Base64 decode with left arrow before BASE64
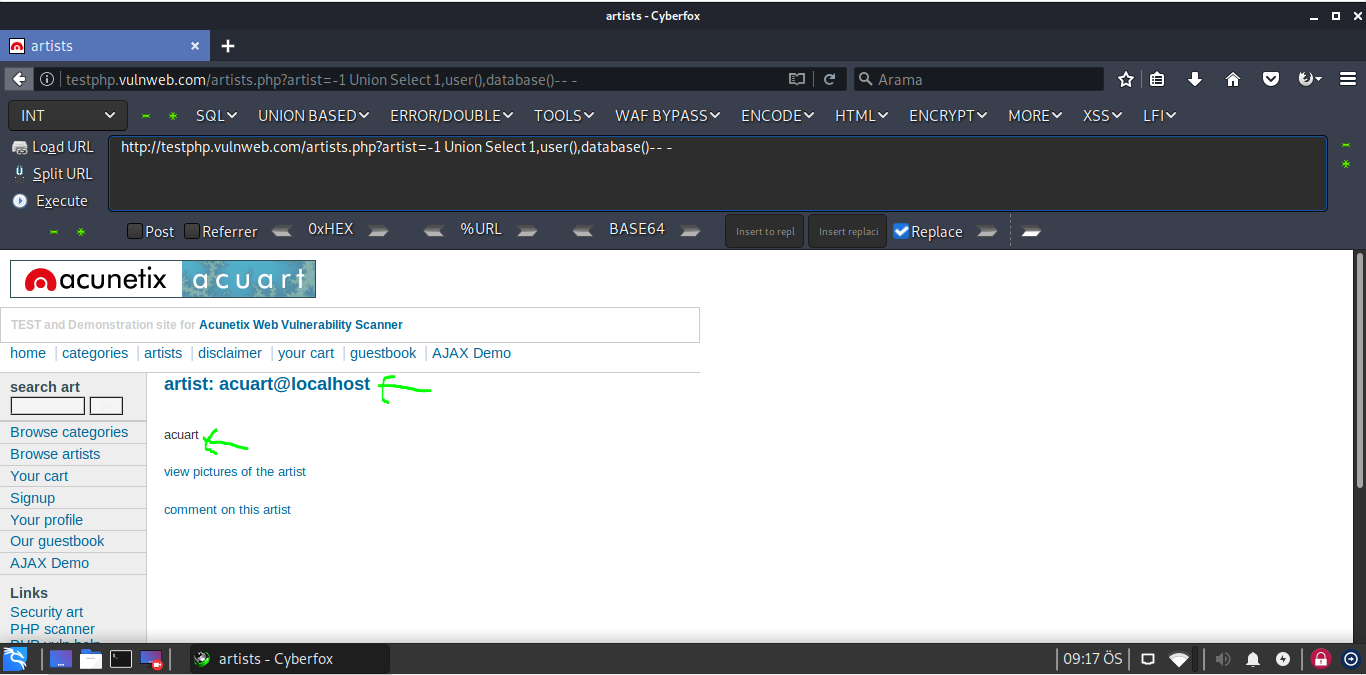This screenshot has width=1366, height=675. [584, 231]
